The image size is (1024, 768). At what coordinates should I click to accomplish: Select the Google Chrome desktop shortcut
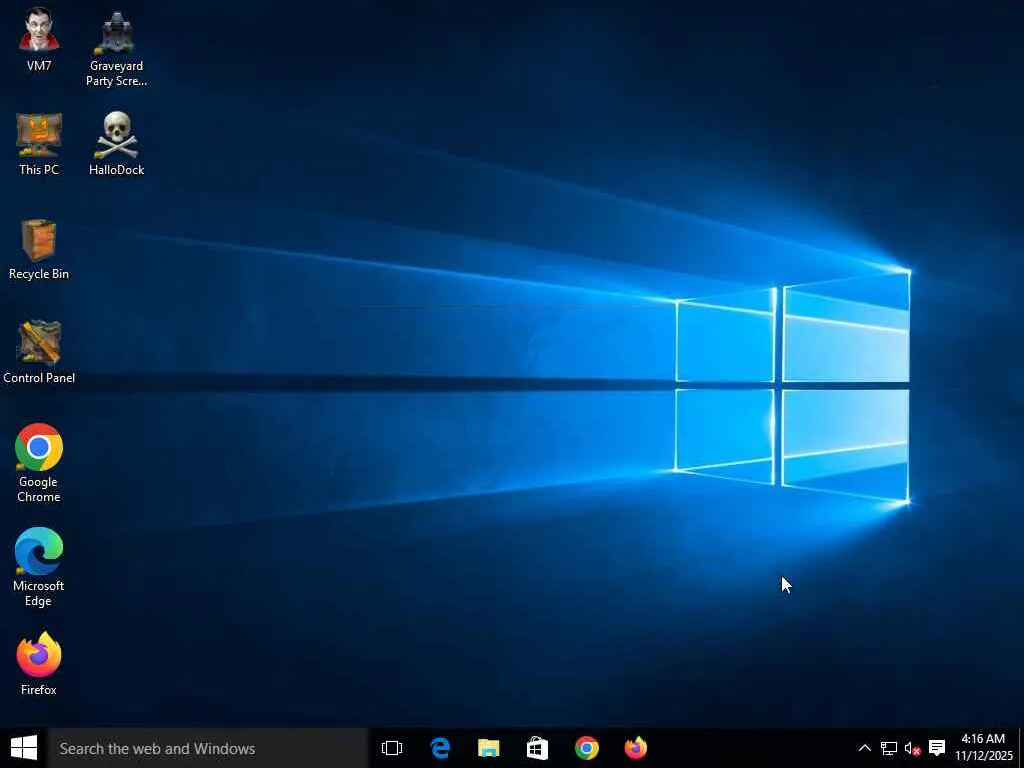(x=39, y=462)
